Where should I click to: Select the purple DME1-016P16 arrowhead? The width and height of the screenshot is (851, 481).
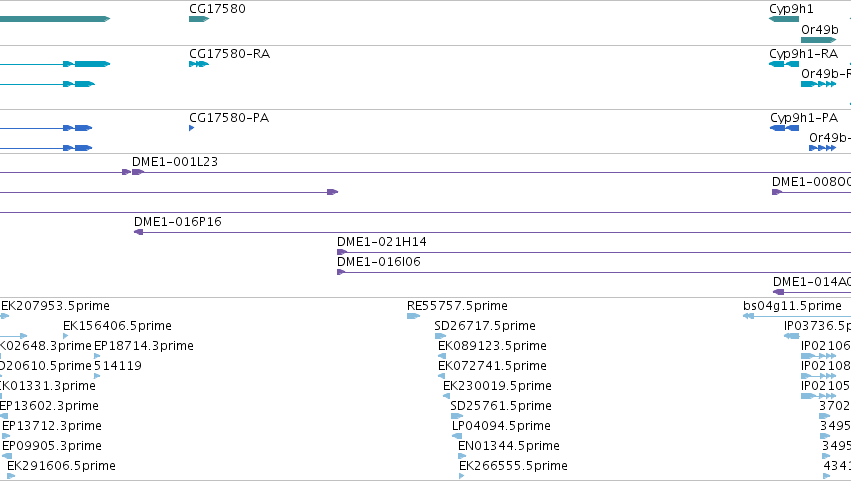pyautogui.click(x=138, y=232)
